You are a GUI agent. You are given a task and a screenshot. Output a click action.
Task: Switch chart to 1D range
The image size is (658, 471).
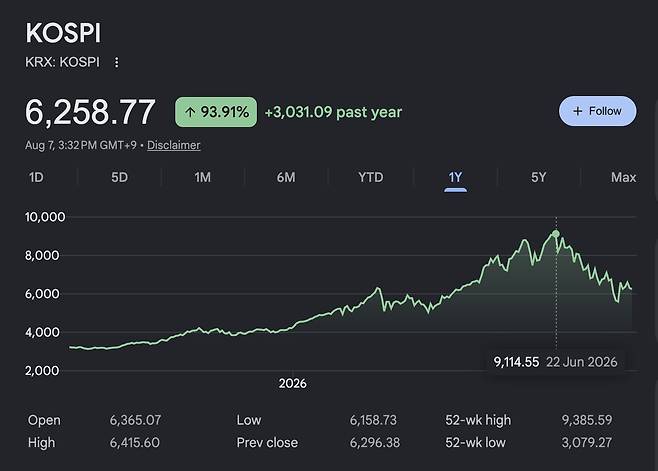(37, 177)
